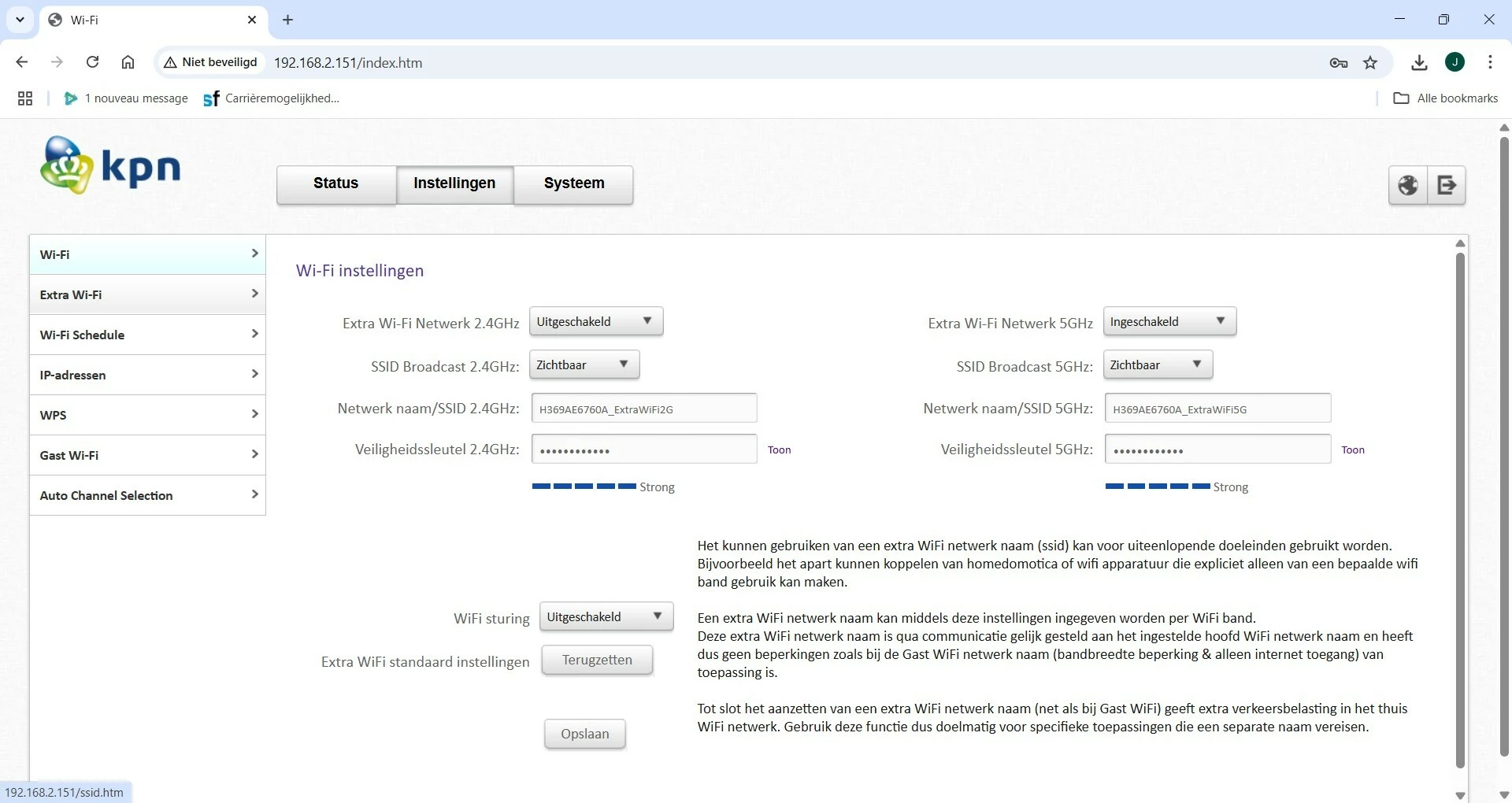Click the 'Extra WiFi standaard instellingen' label
The height and width of the screenshot is (803, 1512).
click(425, 662)
